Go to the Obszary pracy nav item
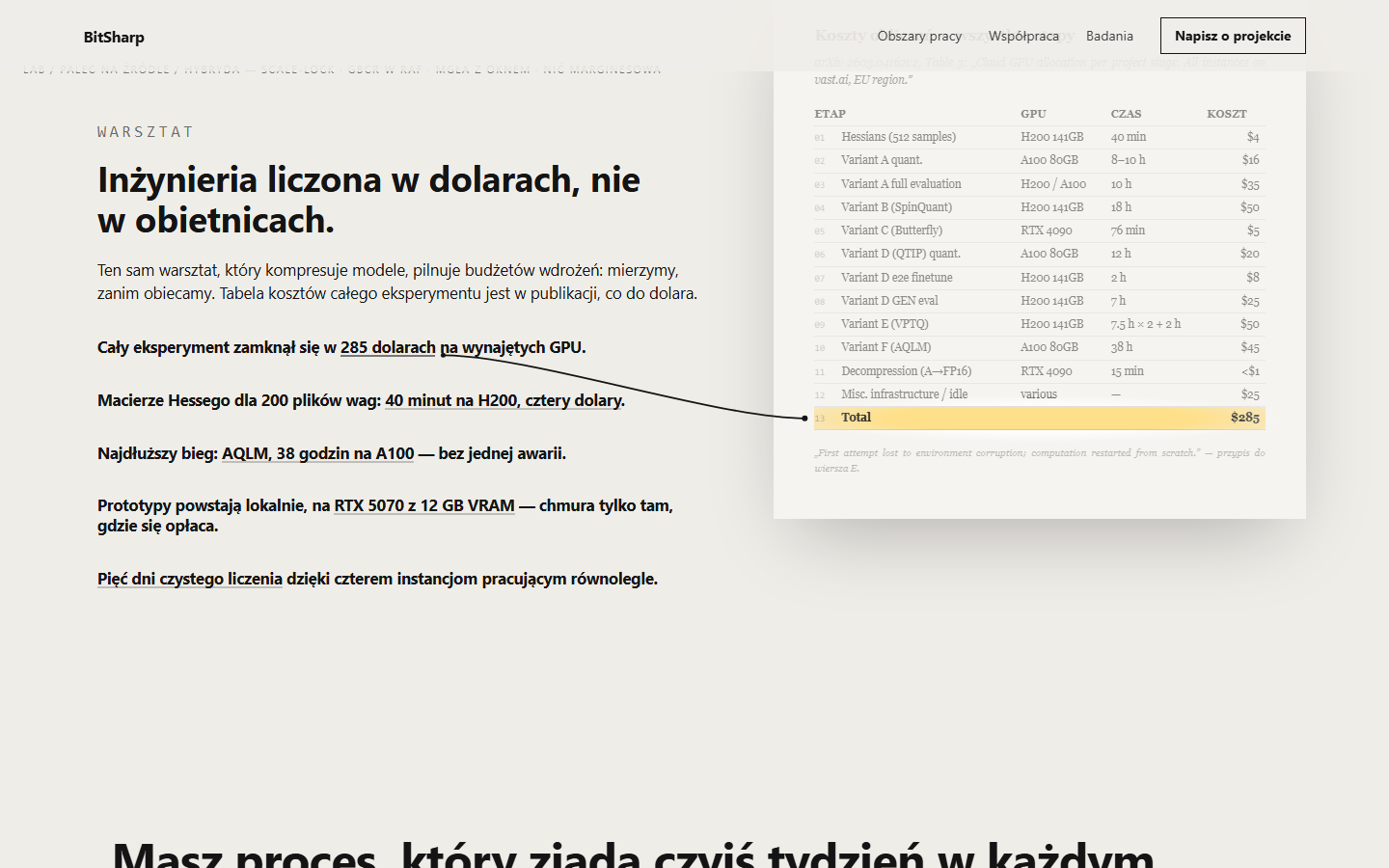This screenshot has height=868, width=1389. coord(919,36)
